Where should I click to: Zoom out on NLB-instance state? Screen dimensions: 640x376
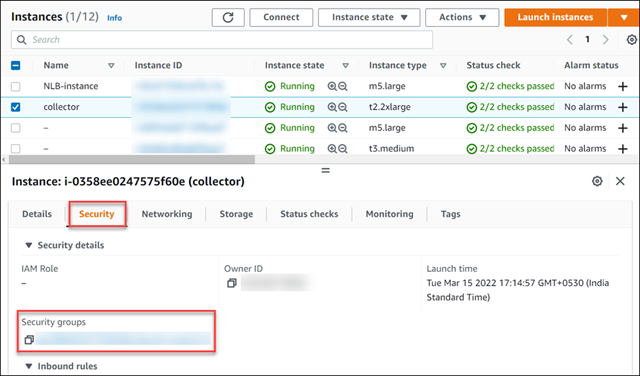coord(343,86)
